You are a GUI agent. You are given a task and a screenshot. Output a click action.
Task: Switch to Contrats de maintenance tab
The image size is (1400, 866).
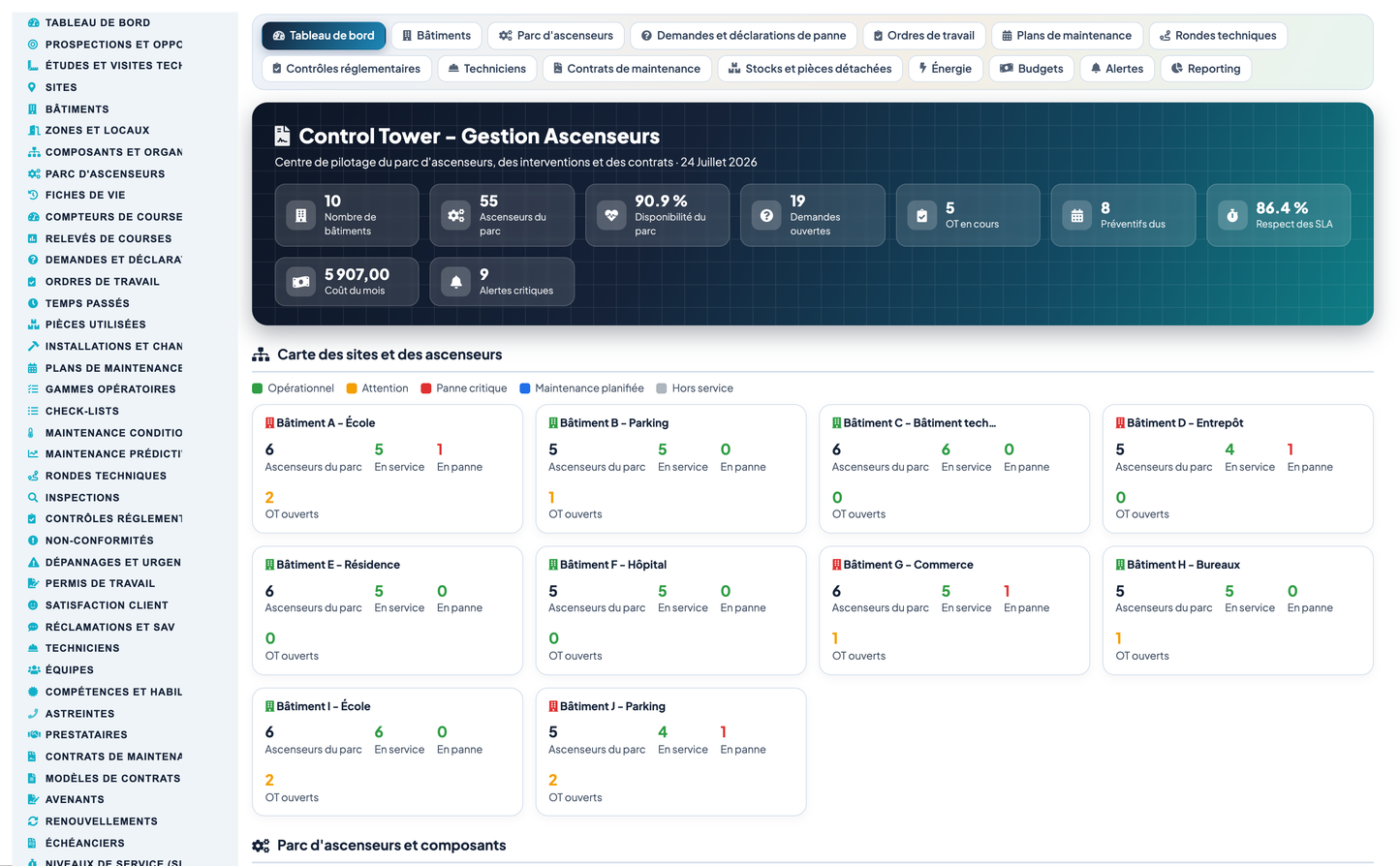[627, 69]
